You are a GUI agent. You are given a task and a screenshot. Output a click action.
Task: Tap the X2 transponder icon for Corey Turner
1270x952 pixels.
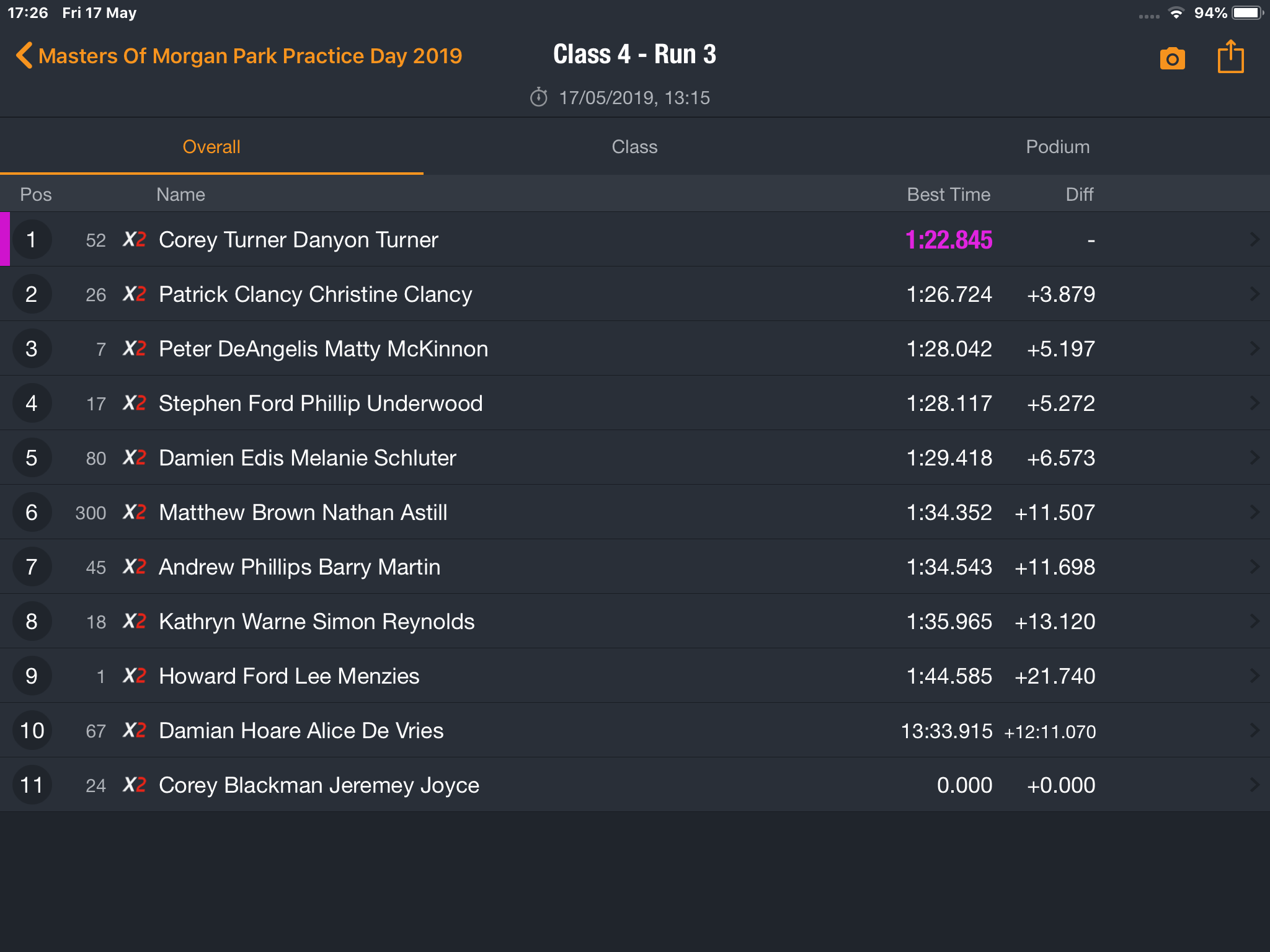click(135, 239)
